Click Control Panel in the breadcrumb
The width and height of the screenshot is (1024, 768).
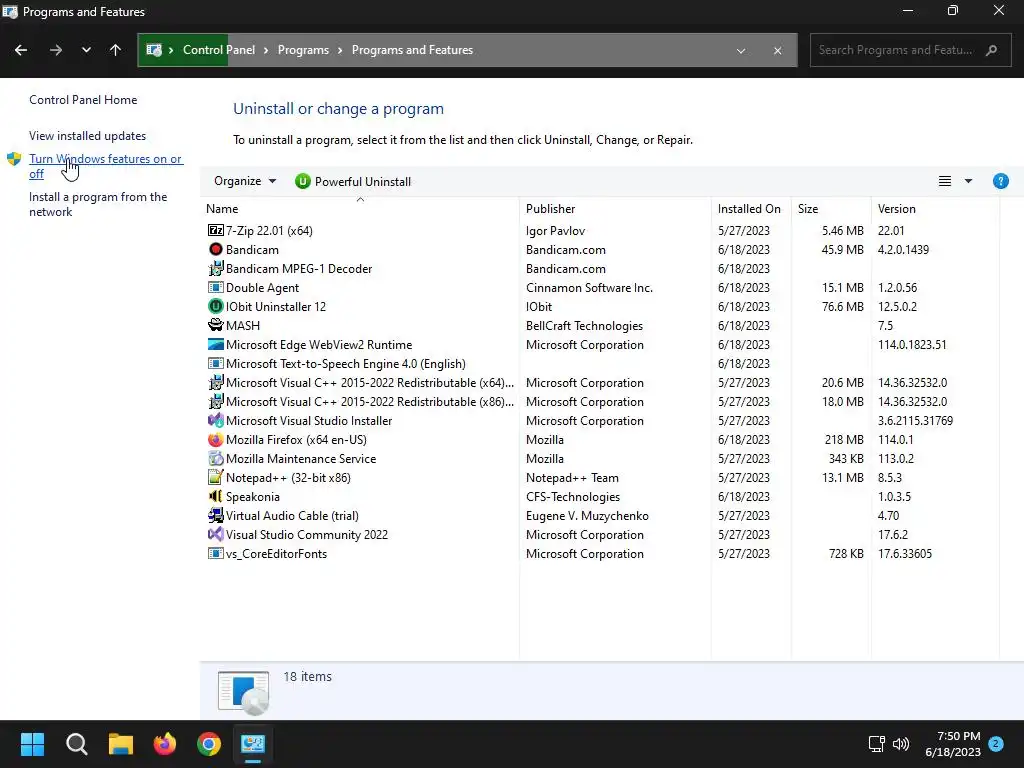pos(219,50)
